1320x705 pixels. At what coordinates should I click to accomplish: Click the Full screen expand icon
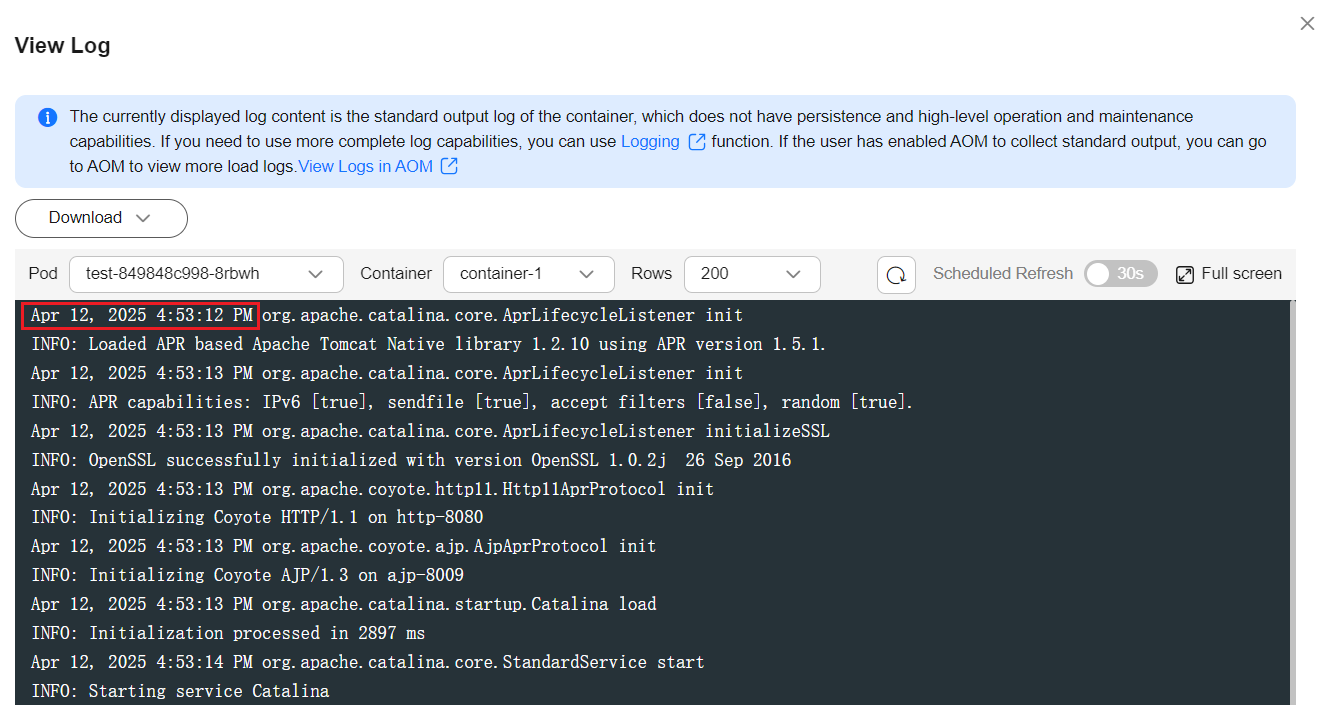click(1185, 274)
